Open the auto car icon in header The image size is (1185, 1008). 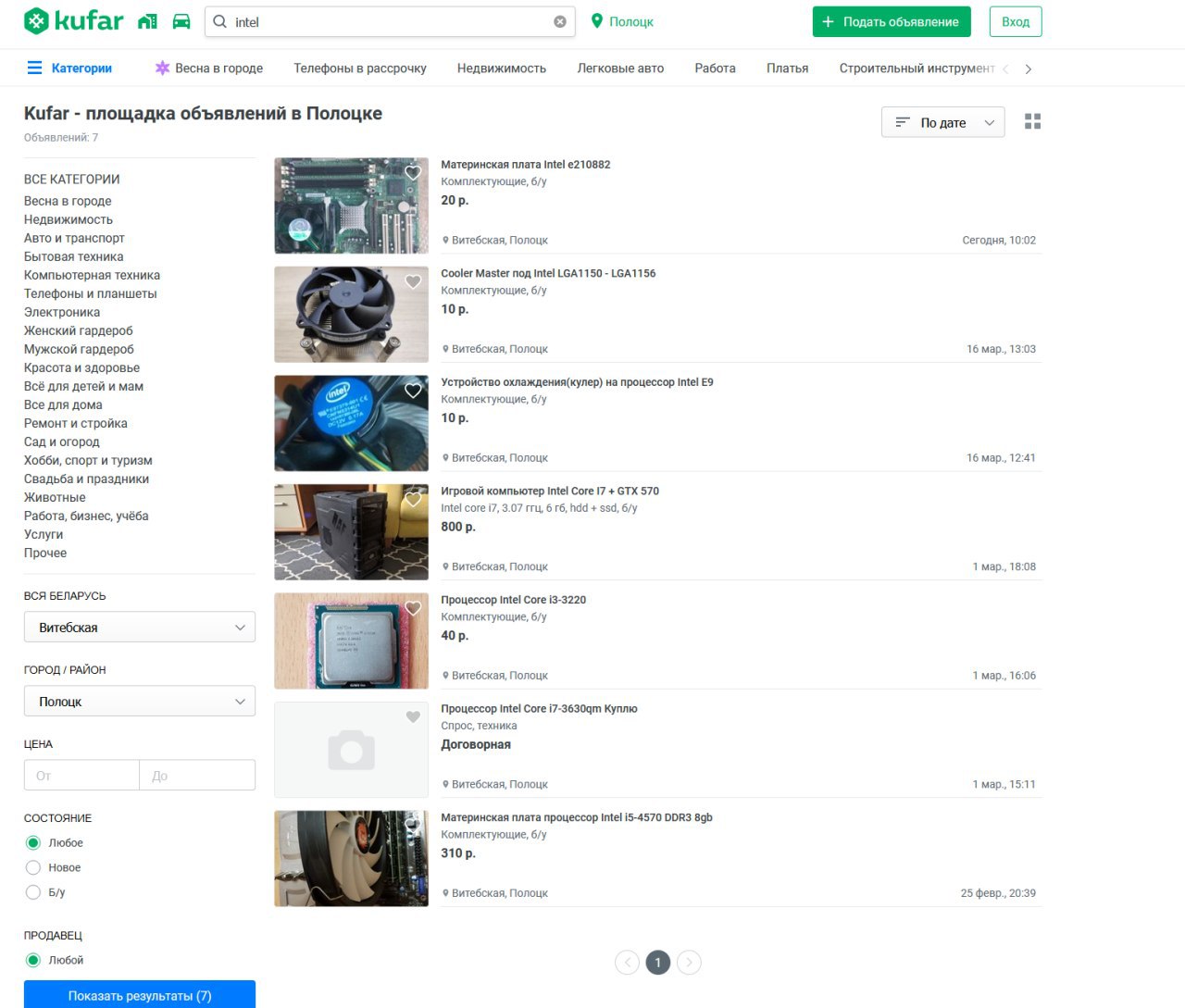[x=181, y=21]
